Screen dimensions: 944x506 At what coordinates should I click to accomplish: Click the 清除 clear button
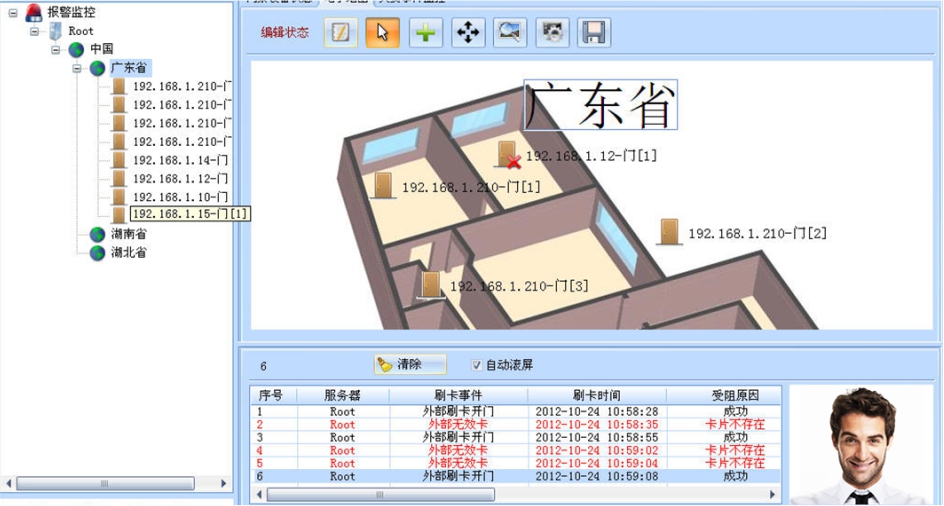[410, 364]
